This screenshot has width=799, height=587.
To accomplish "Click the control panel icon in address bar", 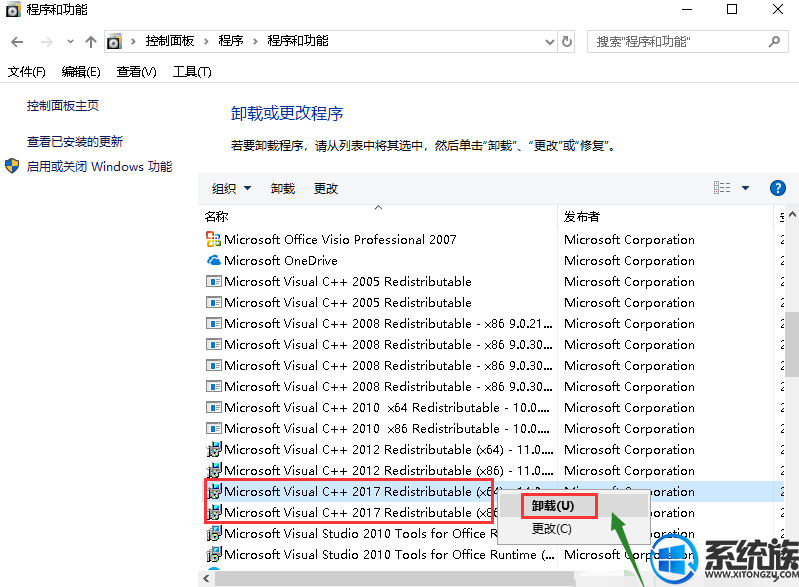I will coord(114,41).
